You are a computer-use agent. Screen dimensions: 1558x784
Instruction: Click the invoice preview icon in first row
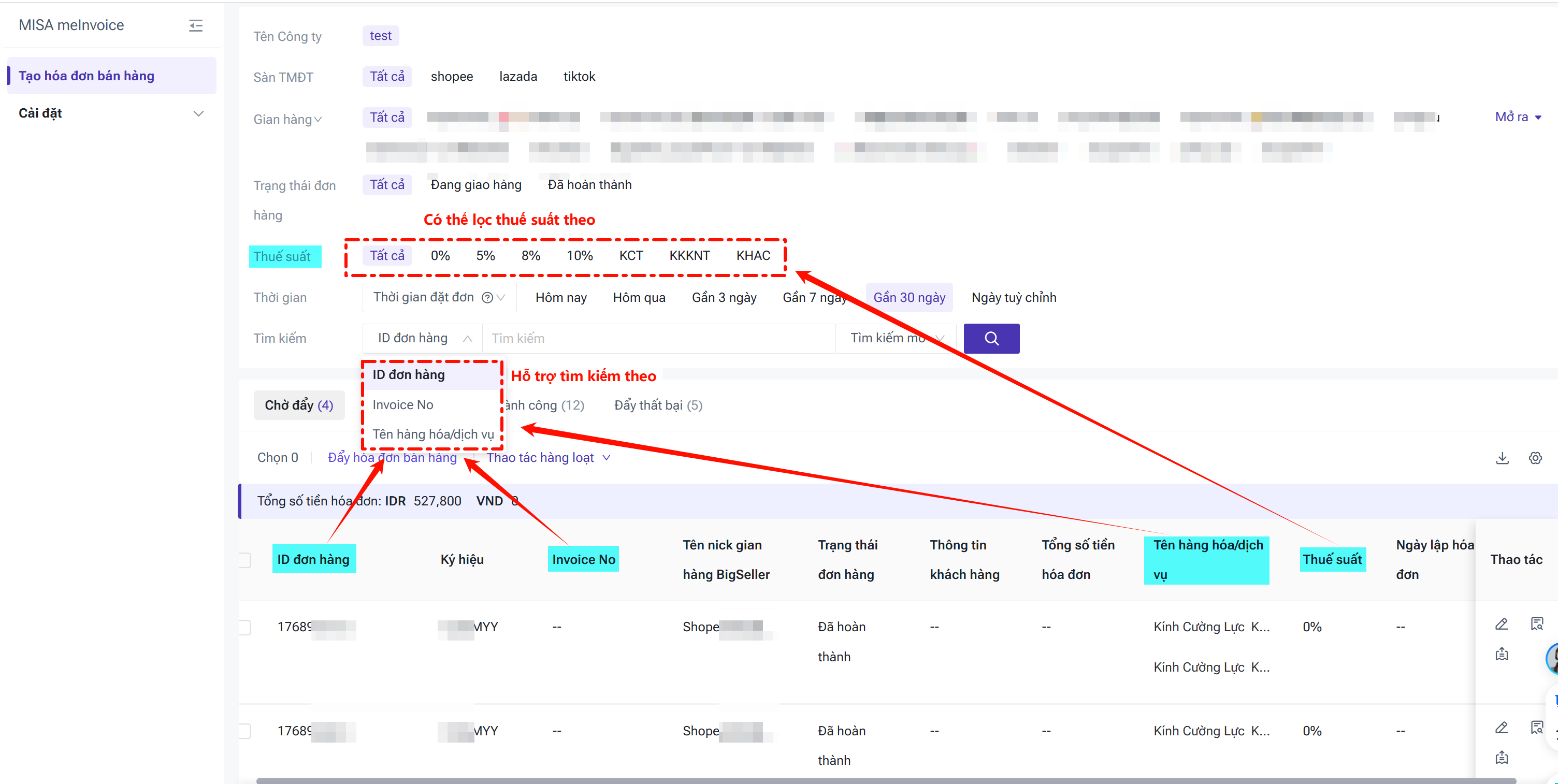[1536, 625]
